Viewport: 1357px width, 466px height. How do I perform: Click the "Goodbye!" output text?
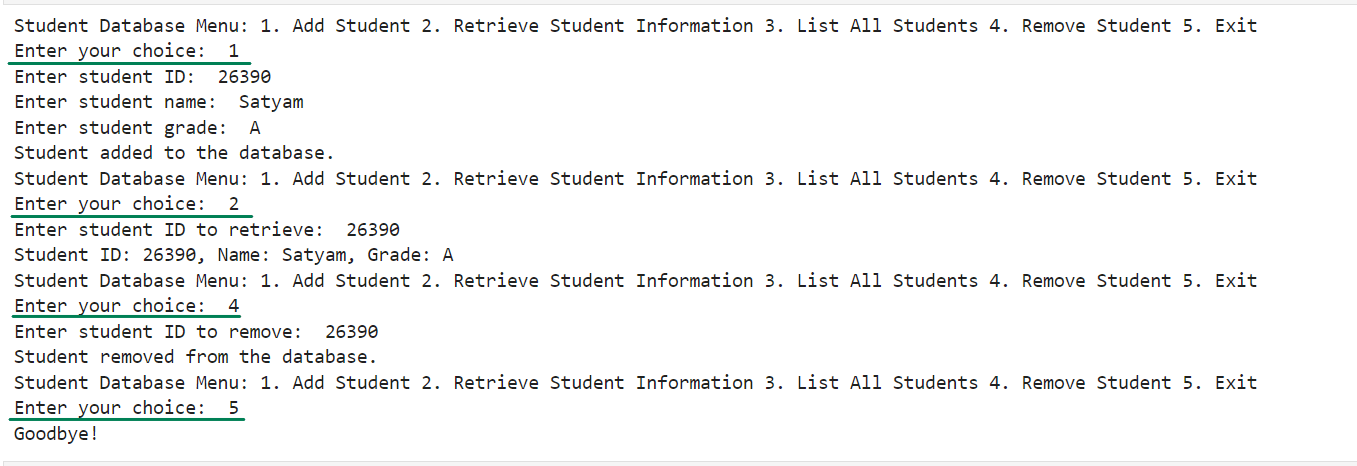click(57, 434)
